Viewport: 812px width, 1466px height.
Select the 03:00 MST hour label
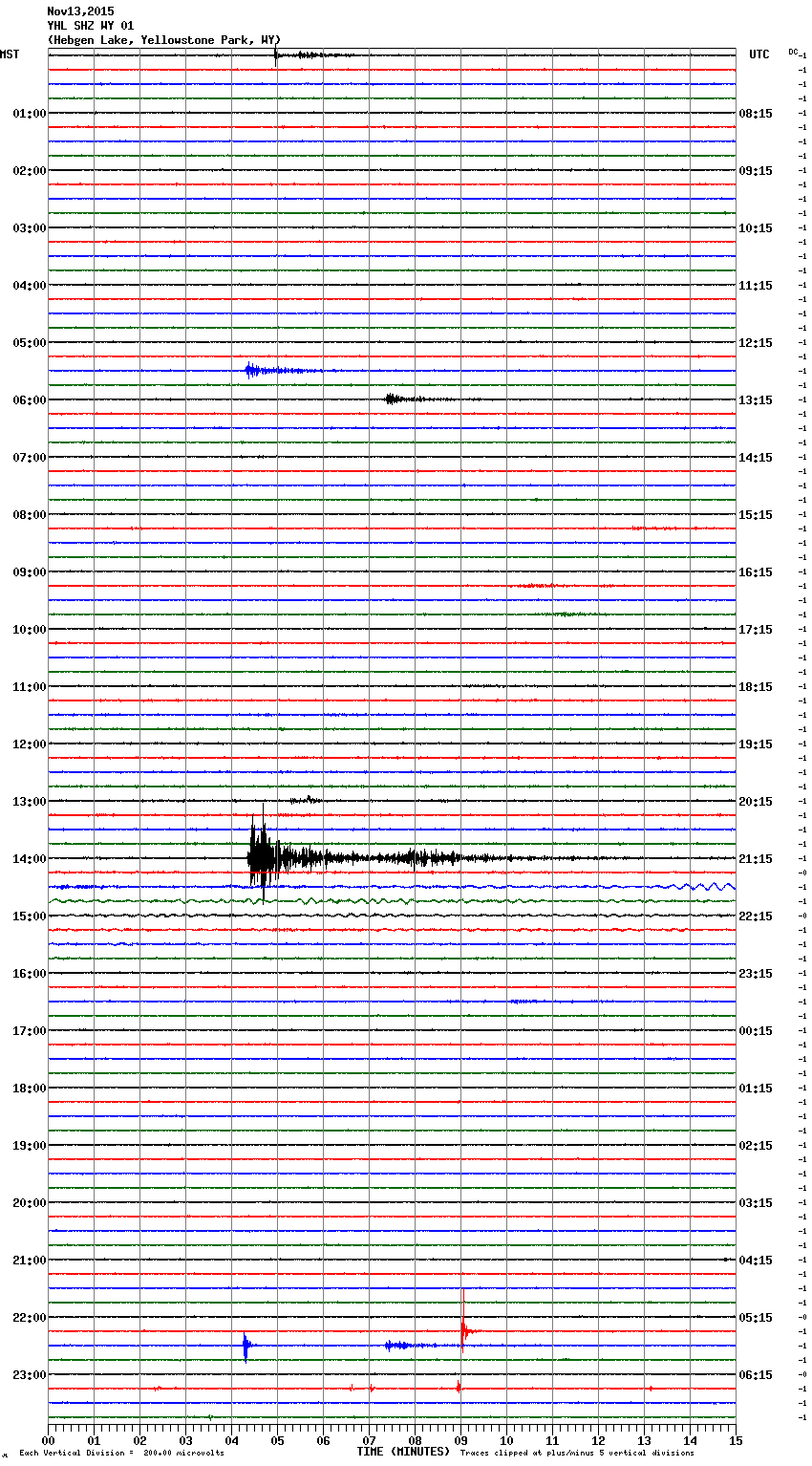(x=30, y=228)
